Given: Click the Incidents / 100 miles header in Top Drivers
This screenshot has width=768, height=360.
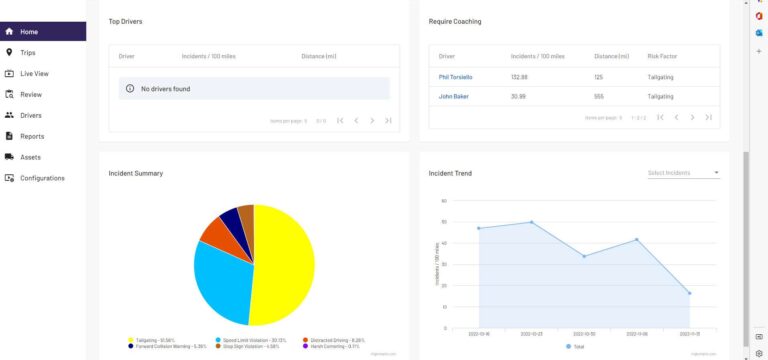Looking at the screenshot, I should coord(209,56).
